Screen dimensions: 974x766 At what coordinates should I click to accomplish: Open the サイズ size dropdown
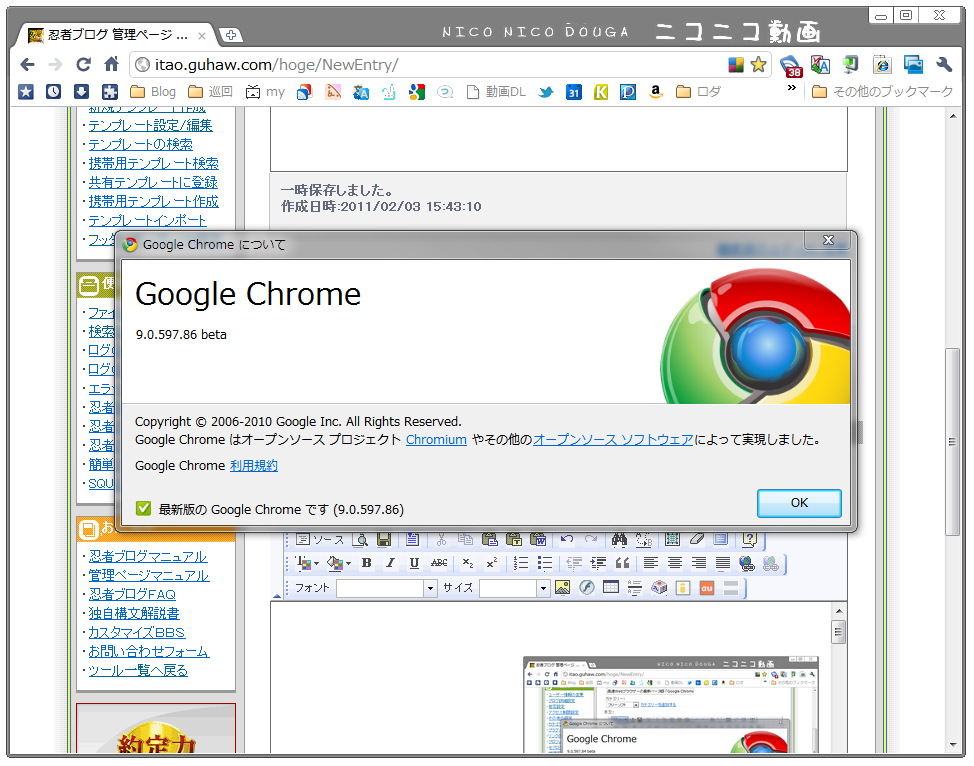point(514,588)
